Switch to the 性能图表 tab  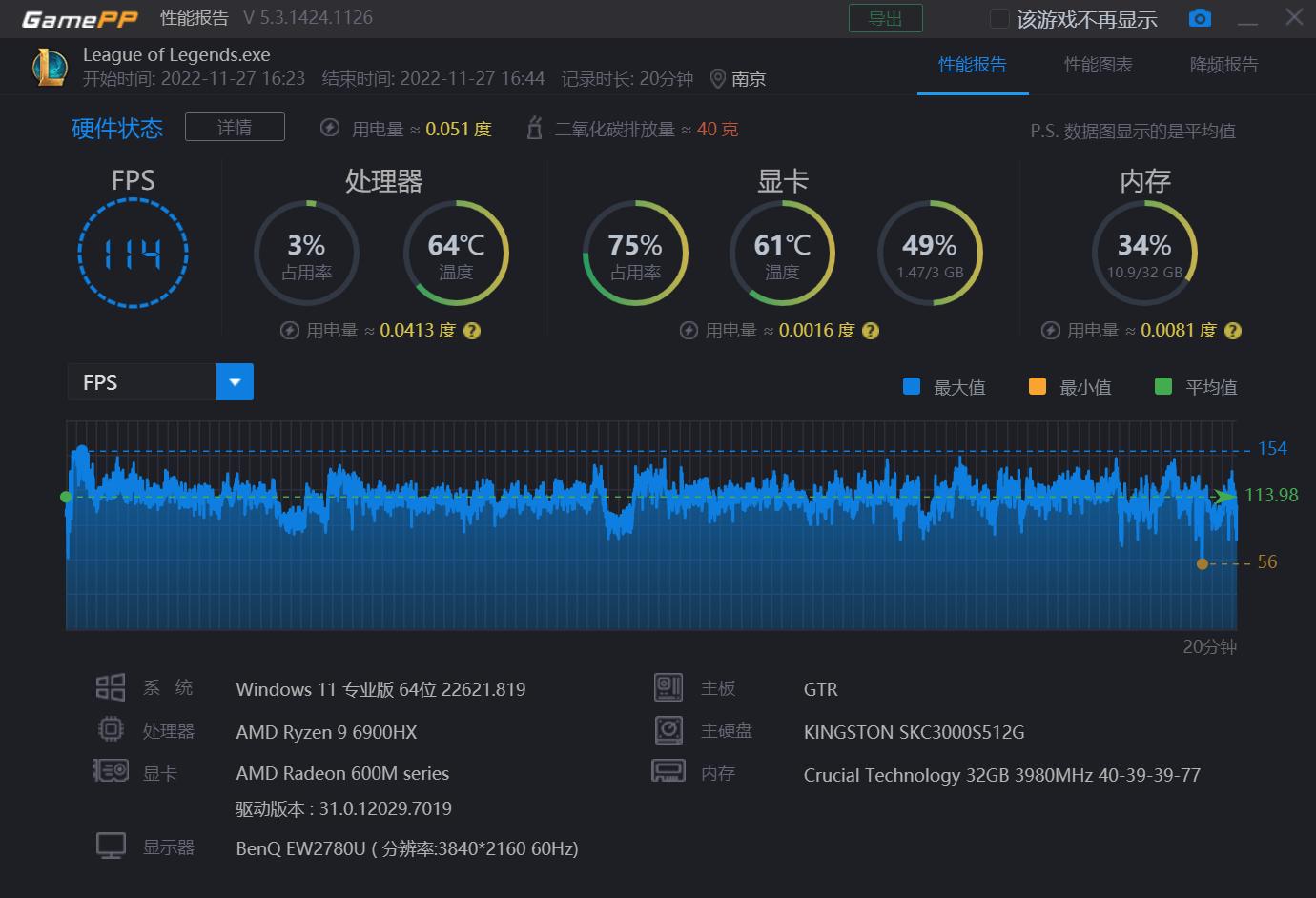tap(1098, 66)
